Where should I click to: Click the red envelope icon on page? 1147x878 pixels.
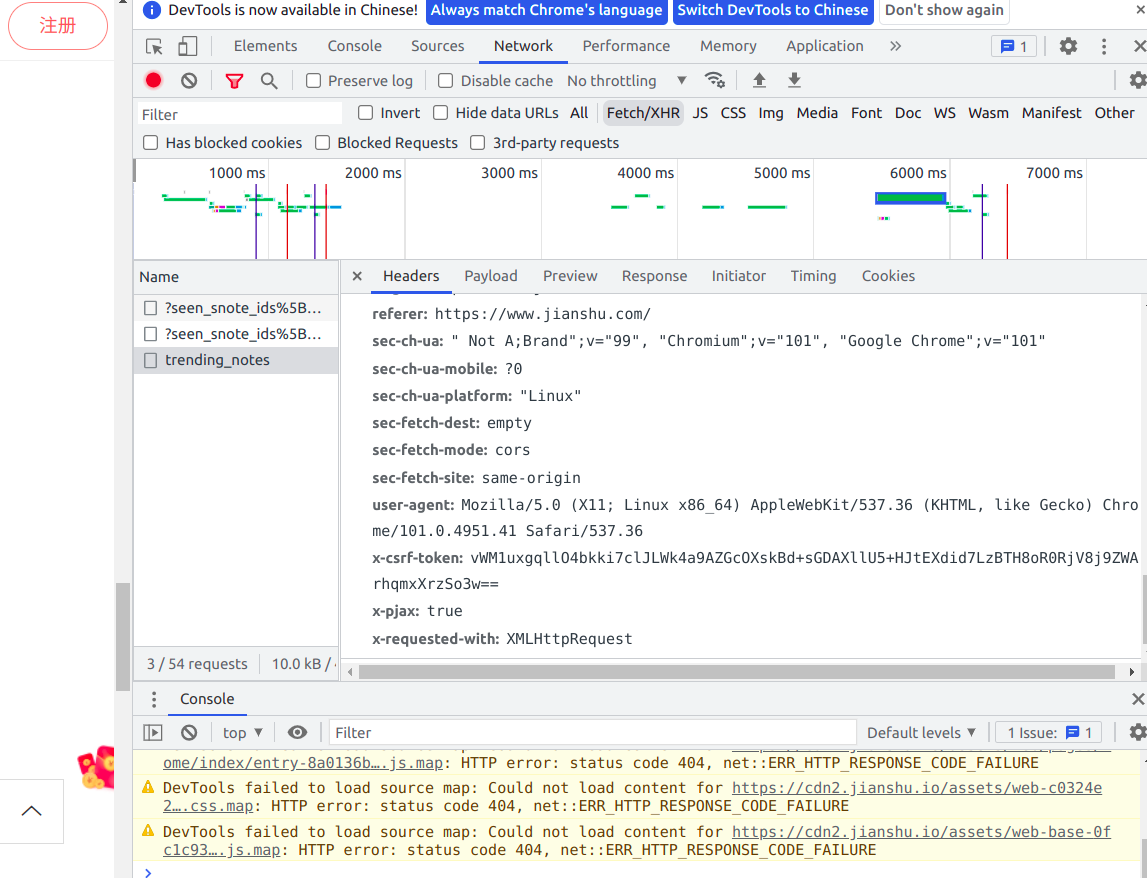[96, 768]
